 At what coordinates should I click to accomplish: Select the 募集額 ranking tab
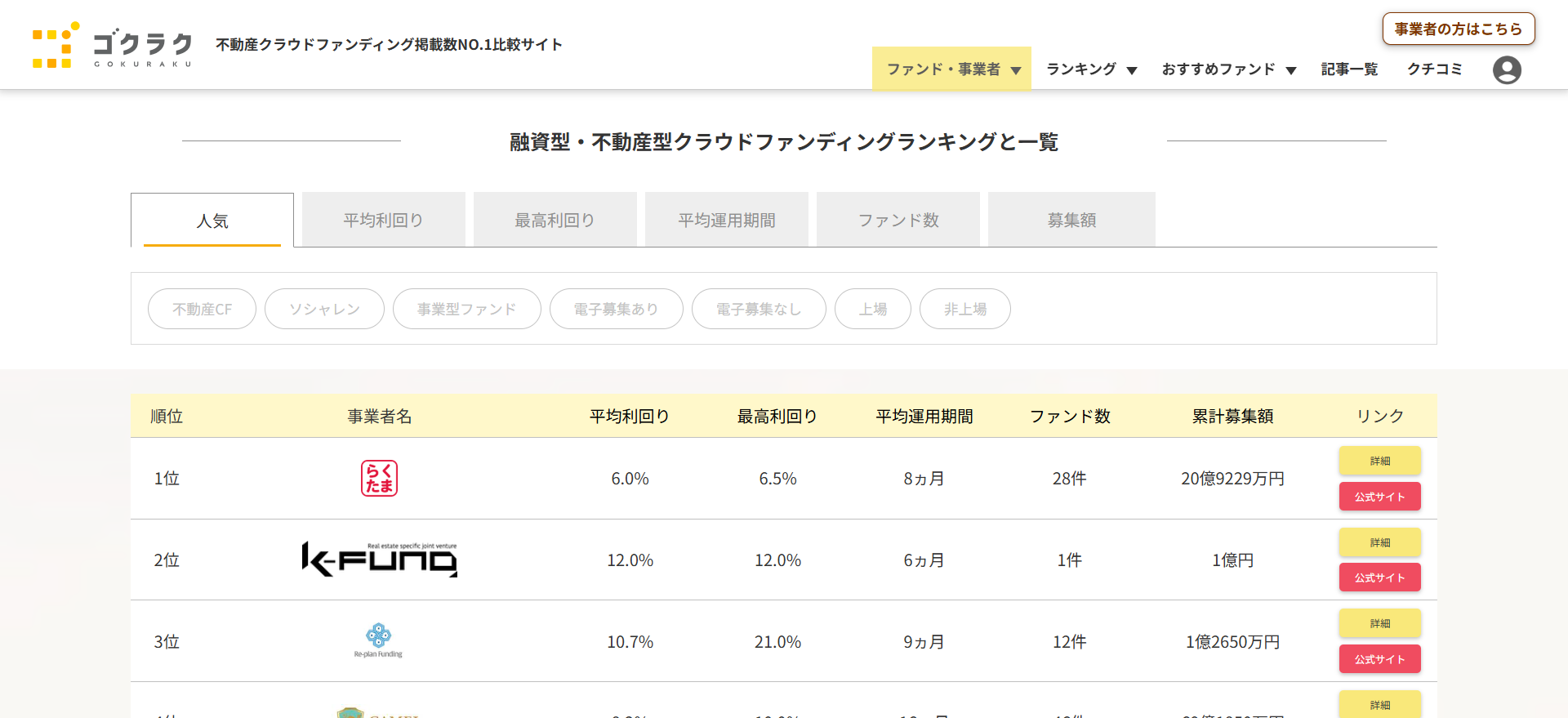click(1071, 220)
